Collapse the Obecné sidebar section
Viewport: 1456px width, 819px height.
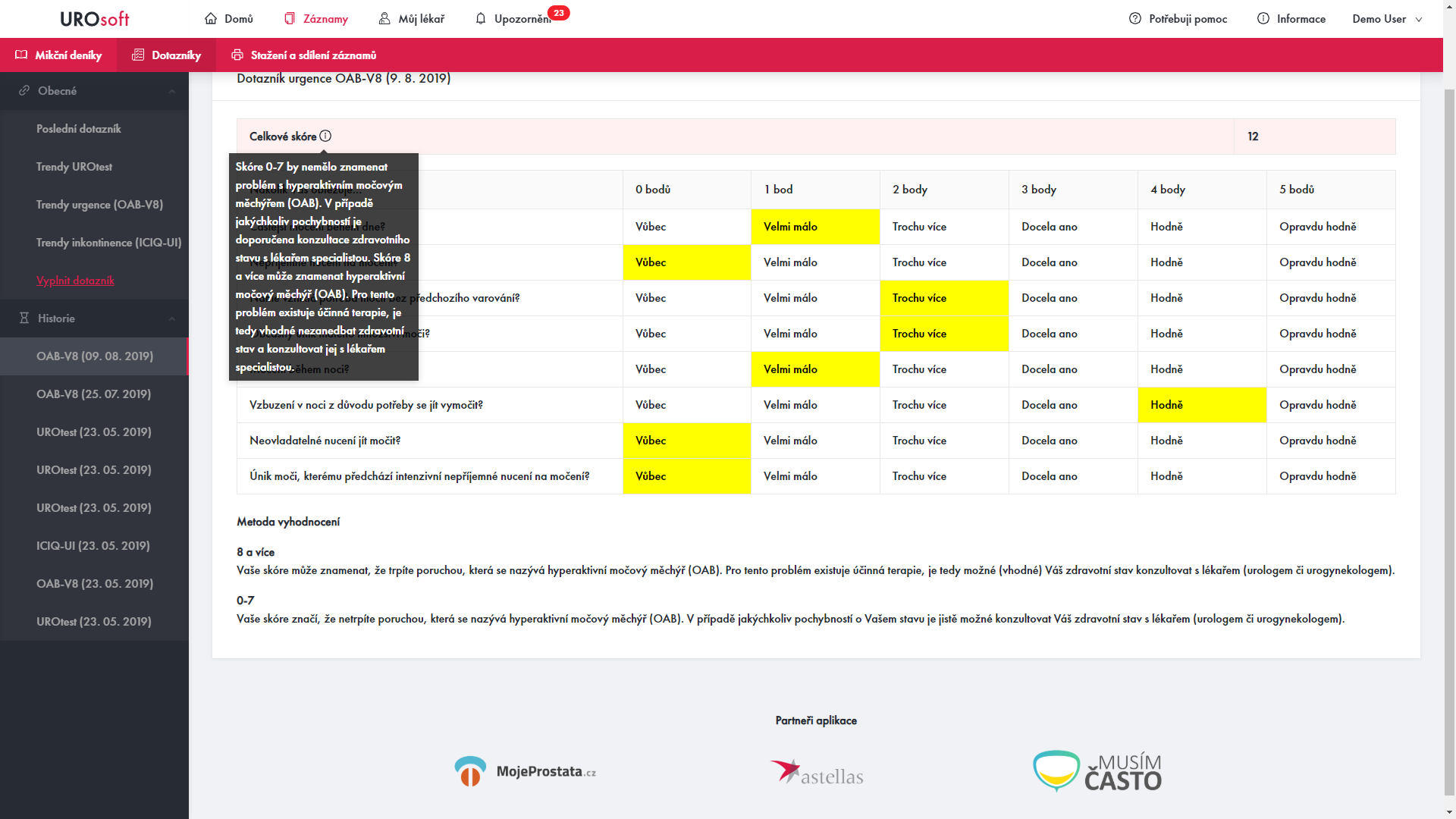[172, 91]
